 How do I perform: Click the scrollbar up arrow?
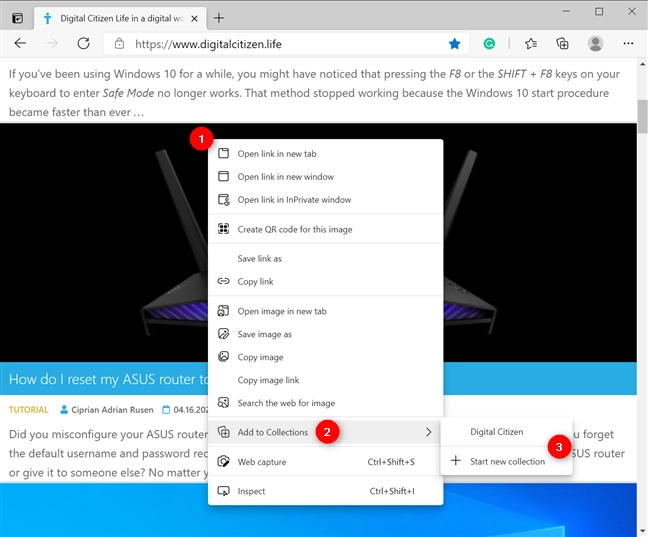pos(642,64)
